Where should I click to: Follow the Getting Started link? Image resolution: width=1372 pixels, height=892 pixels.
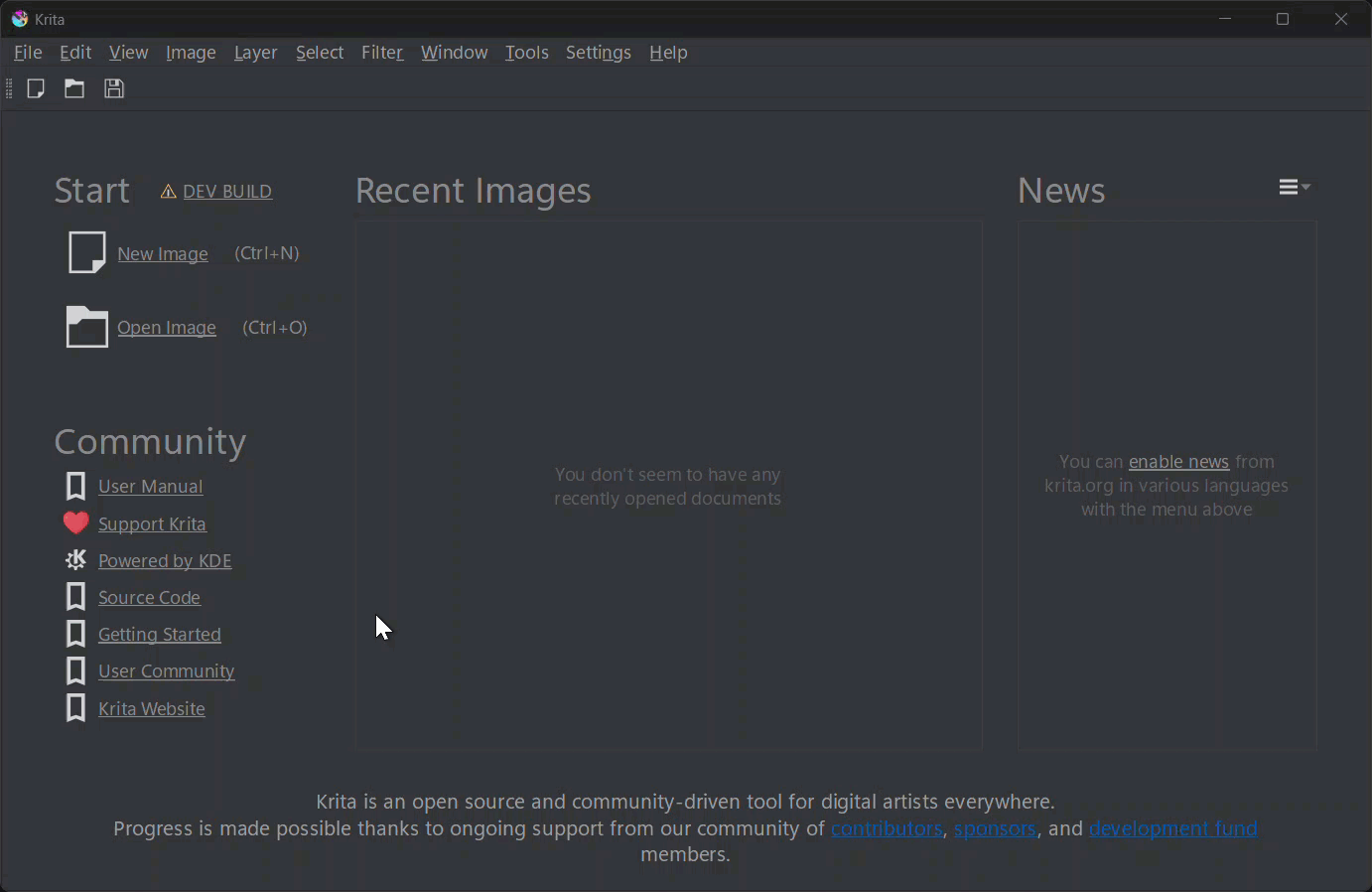pos(159,635)
